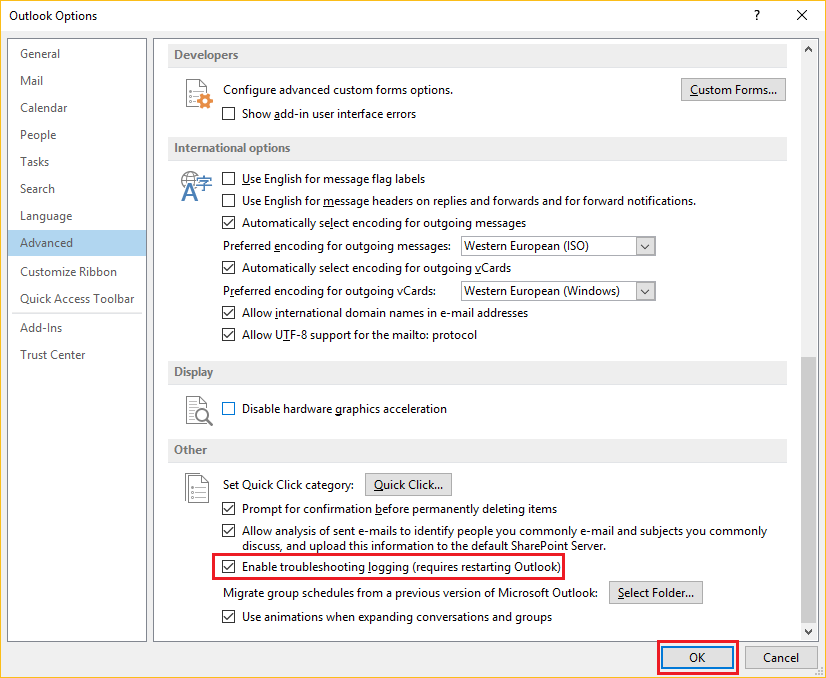The image size is (826, 678).
Task: Switch to the Mail settings section
Action: 31,80
